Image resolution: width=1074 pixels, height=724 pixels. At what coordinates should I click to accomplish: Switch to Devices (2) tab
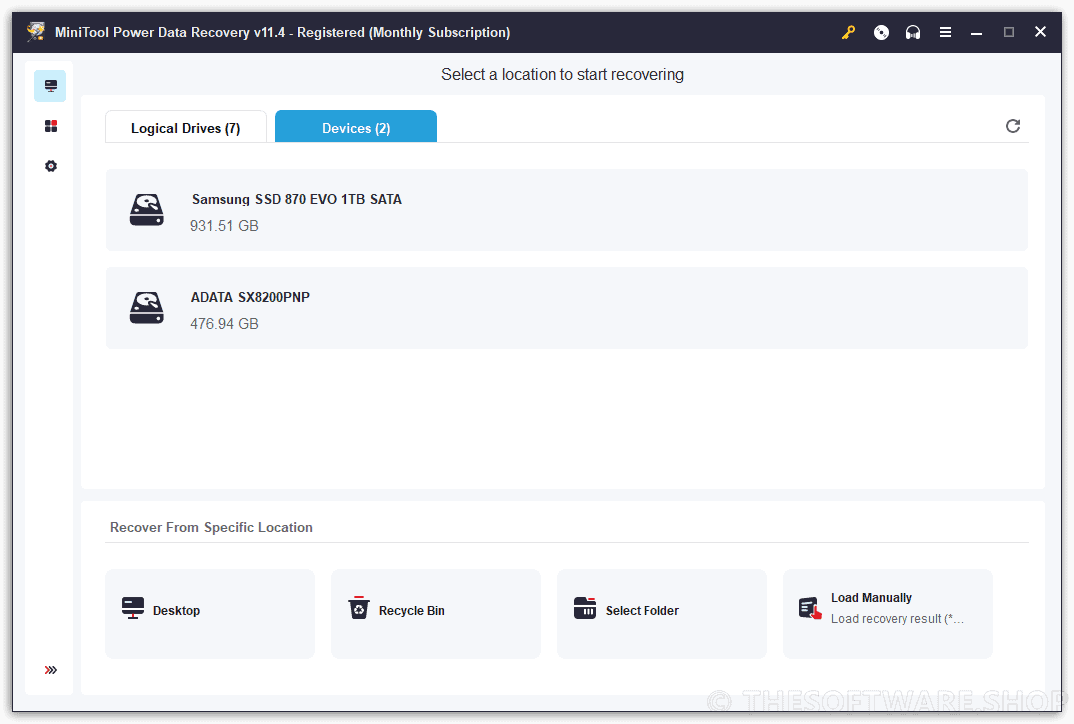[x=356, y=127]
